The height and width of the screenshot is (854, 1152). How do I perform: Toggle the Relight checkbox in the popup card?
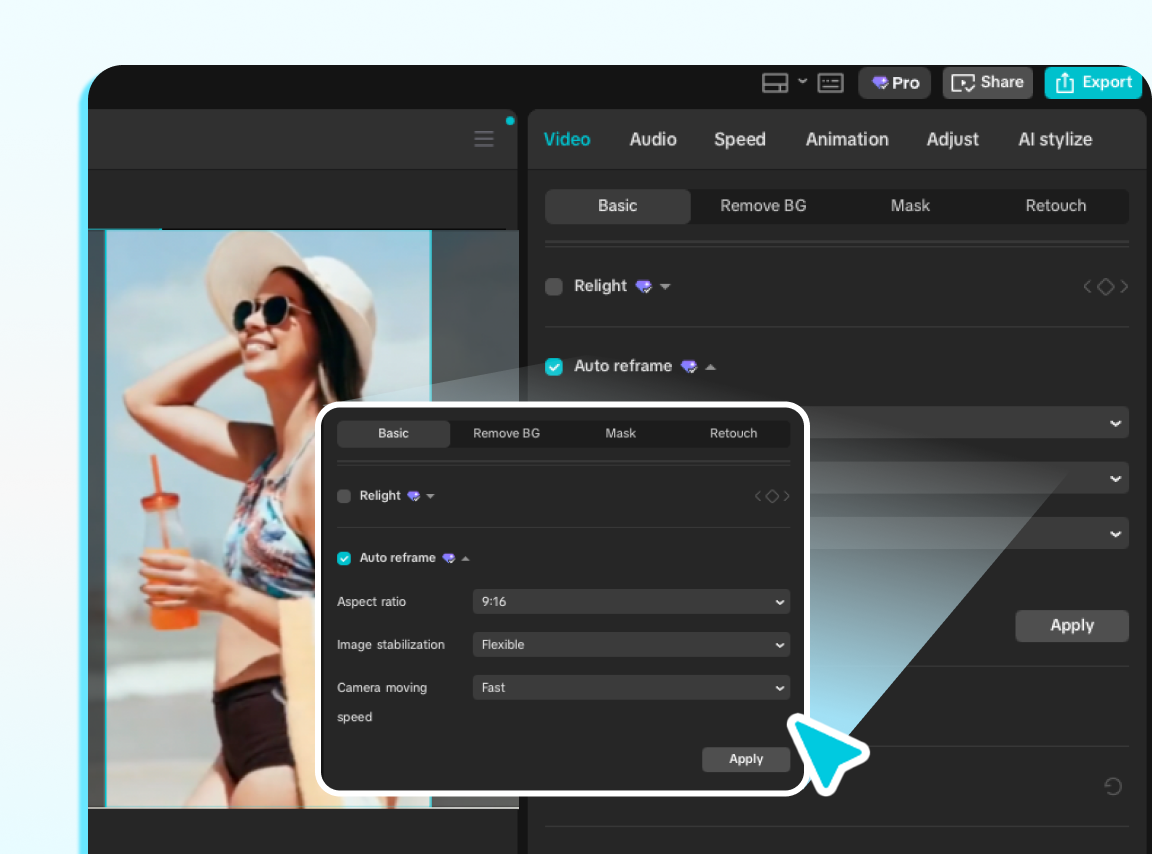[x=344, y=495]
